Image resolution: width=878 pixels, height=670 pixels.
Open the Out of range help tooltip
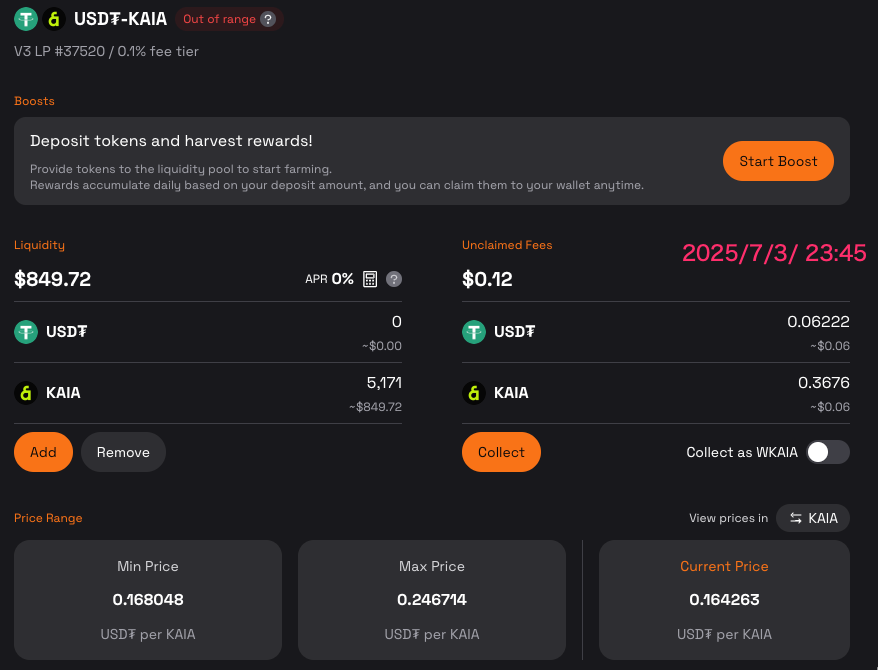268,19
